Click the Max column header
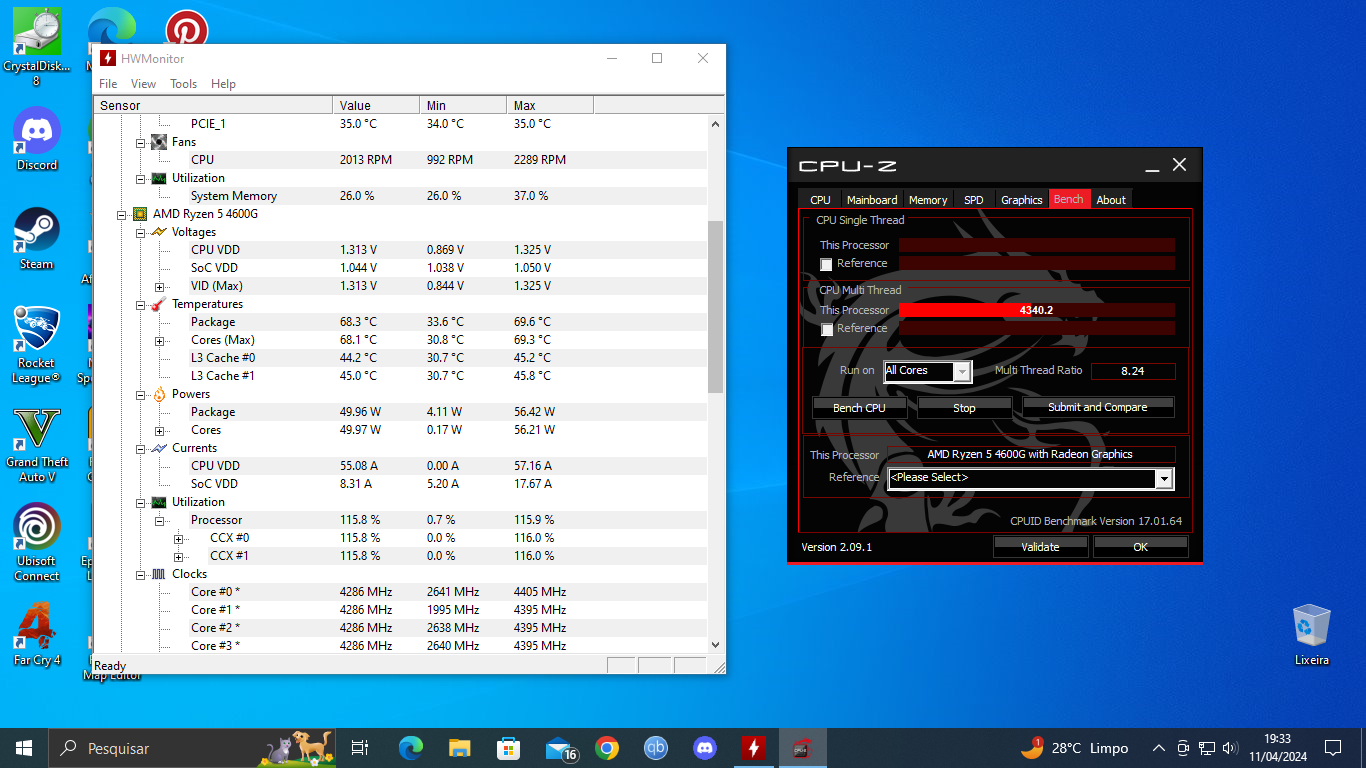1366x768 pixels. coord(550,105)
